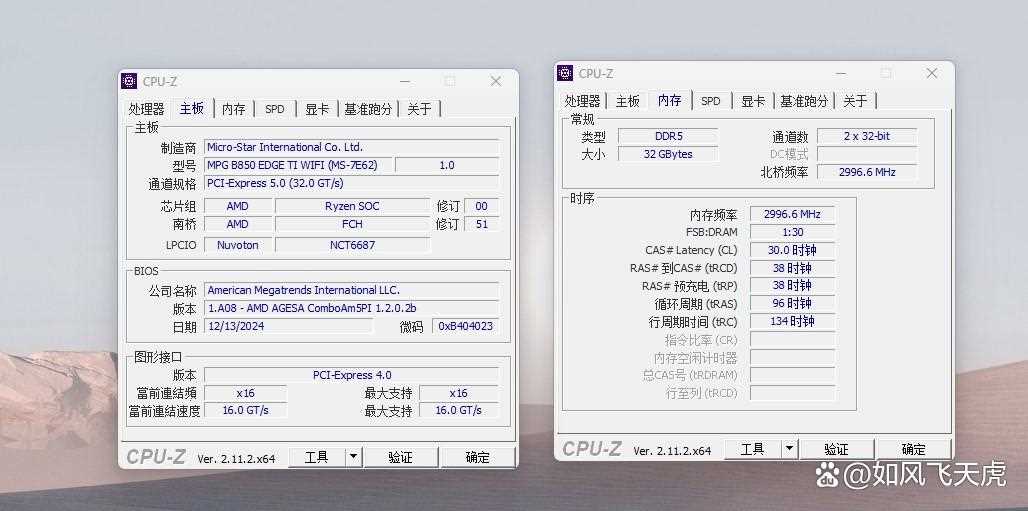Image resolution: width=1028 pixels, height=511 pixels.
Task: Open the 处理器 tab in the right CPU-Z window
Action: (x=582, y=101)
